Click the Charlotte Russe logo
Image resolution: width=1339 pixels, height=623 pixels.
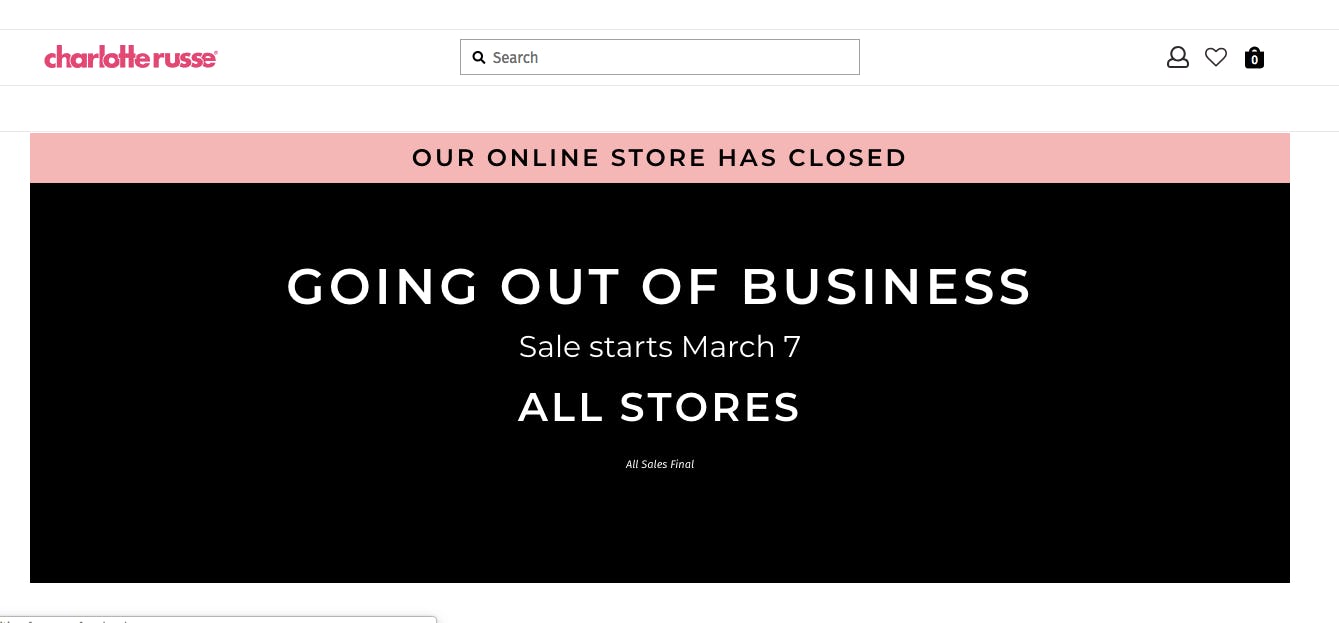point(131,58)
